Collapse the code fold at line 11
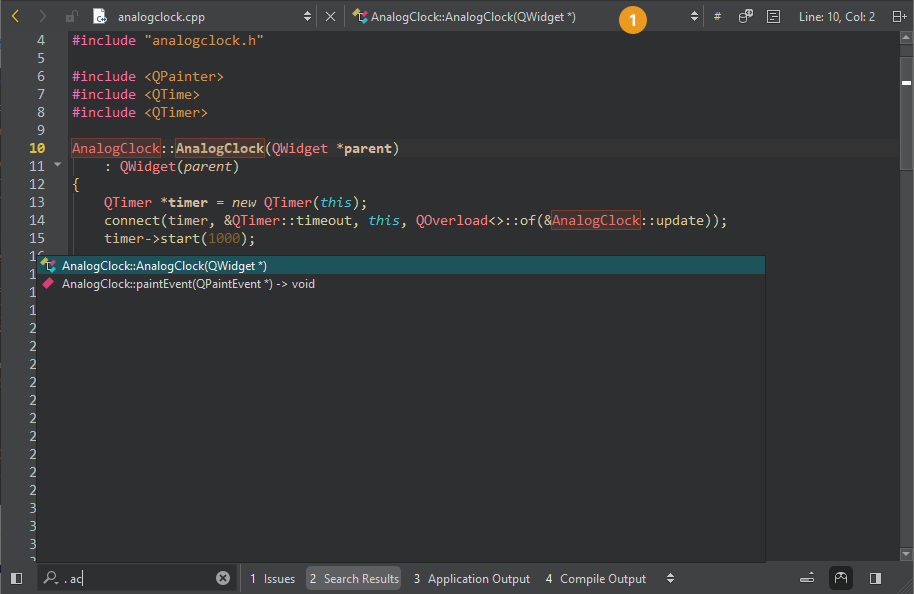 click(x=58, y=165)
